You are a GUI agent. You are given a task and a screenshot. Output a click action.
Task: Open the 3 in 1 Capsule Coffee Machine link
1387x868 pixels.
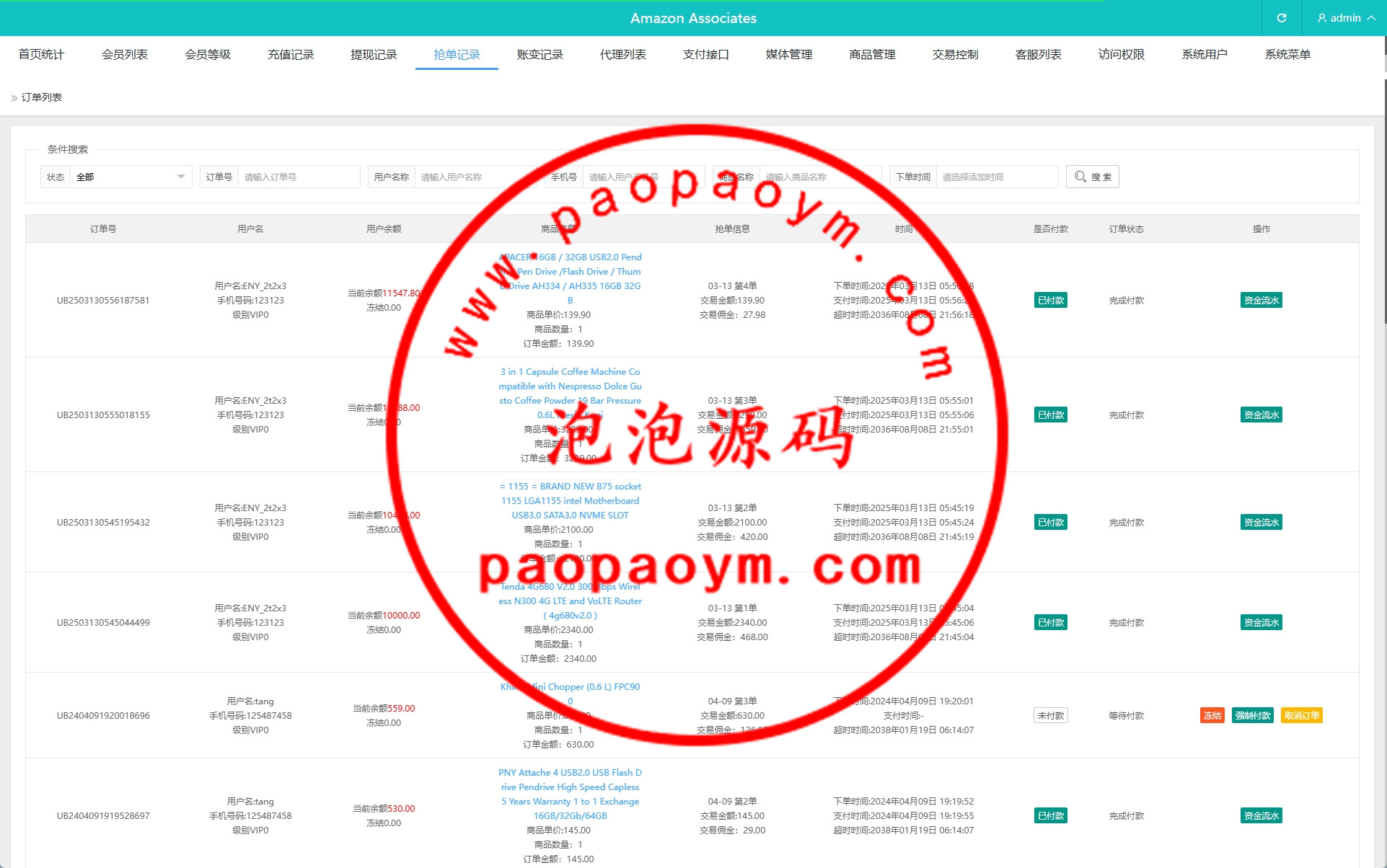click(570, 394)
